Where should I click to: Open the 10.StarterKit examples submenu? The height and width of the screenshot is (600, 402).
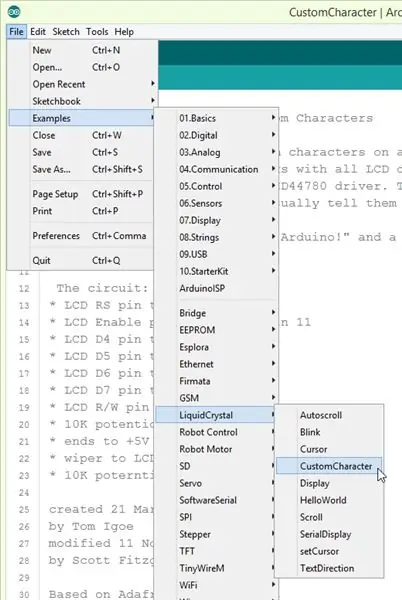coord(216,271)
